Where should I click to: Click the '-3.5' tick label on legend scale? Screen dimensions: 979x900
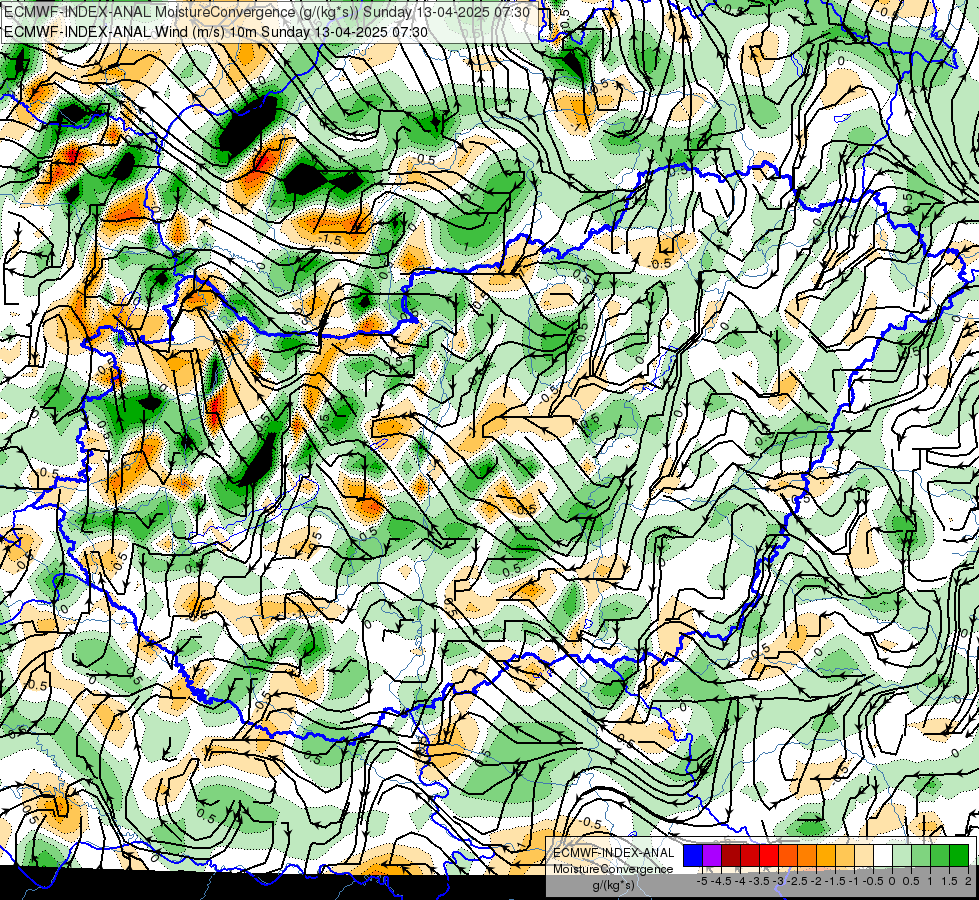click(759, 881)
